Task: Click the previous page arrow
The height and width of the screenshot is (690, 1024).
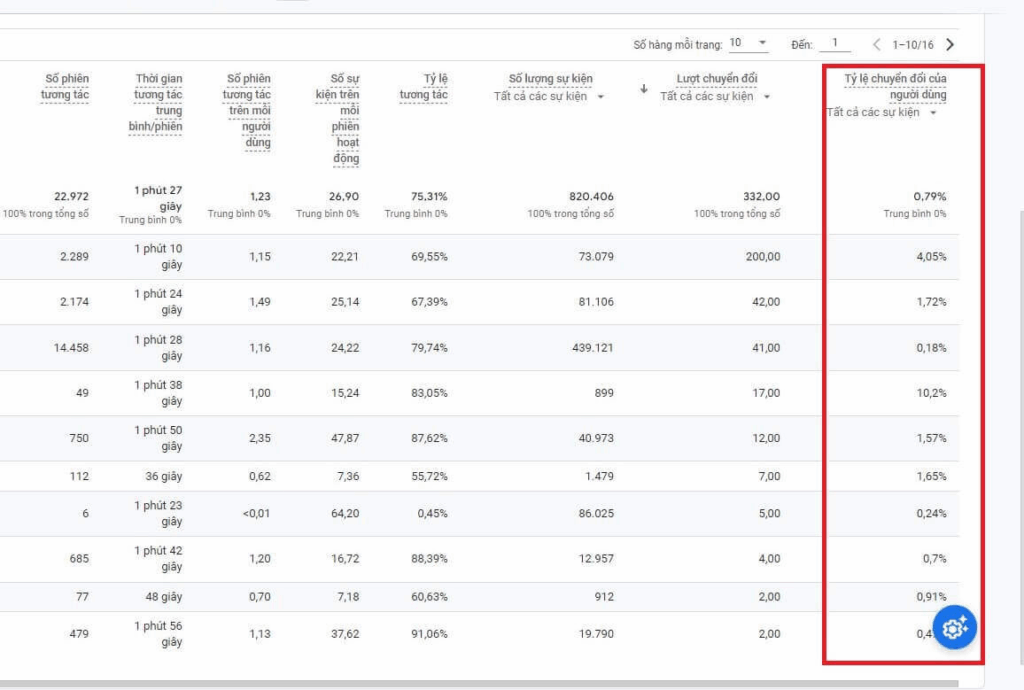Action: click(877, 44)
